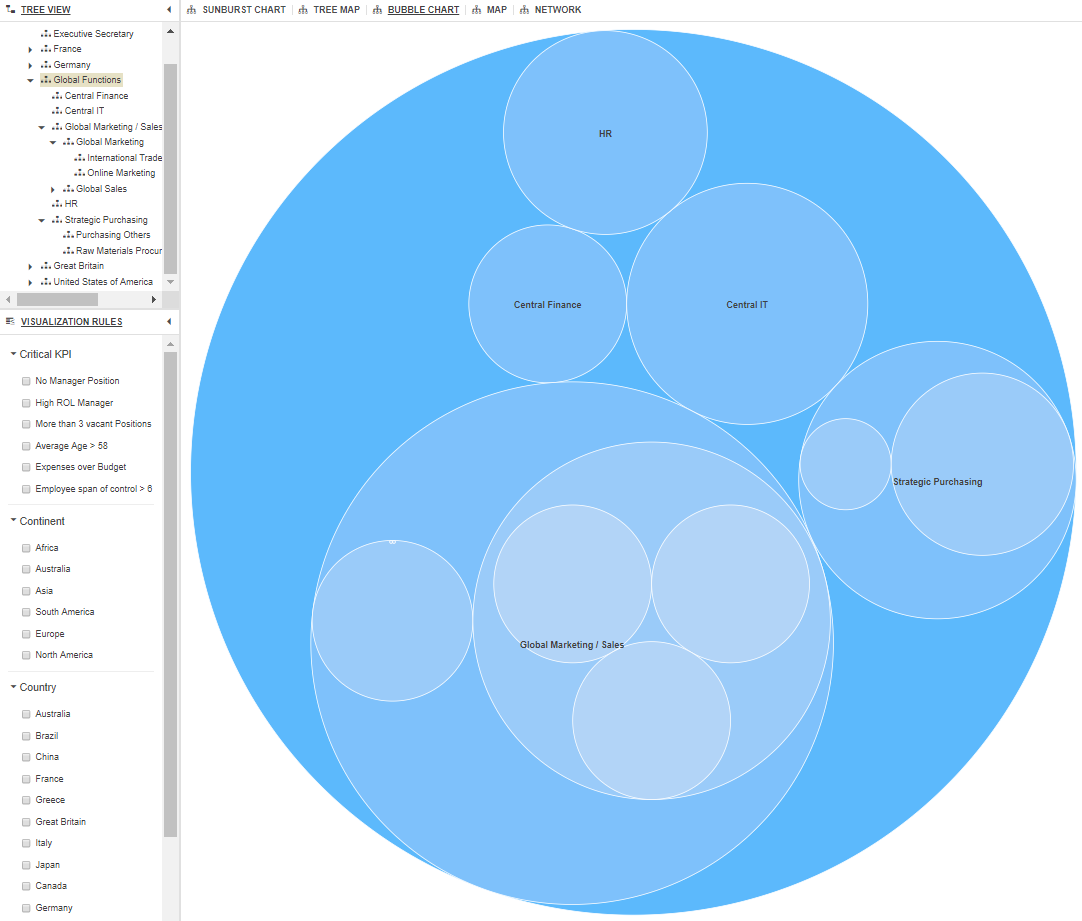Collapse the Critical KPI section

pyautogui.click(x=13, y=354)
